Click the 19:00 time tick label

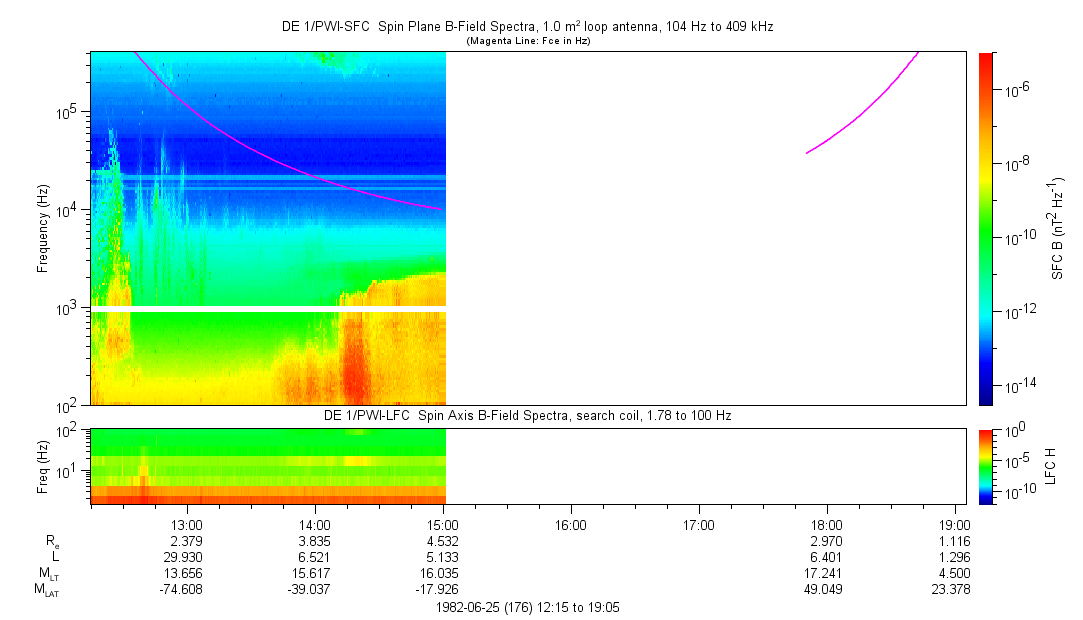[x=955, y=525]
